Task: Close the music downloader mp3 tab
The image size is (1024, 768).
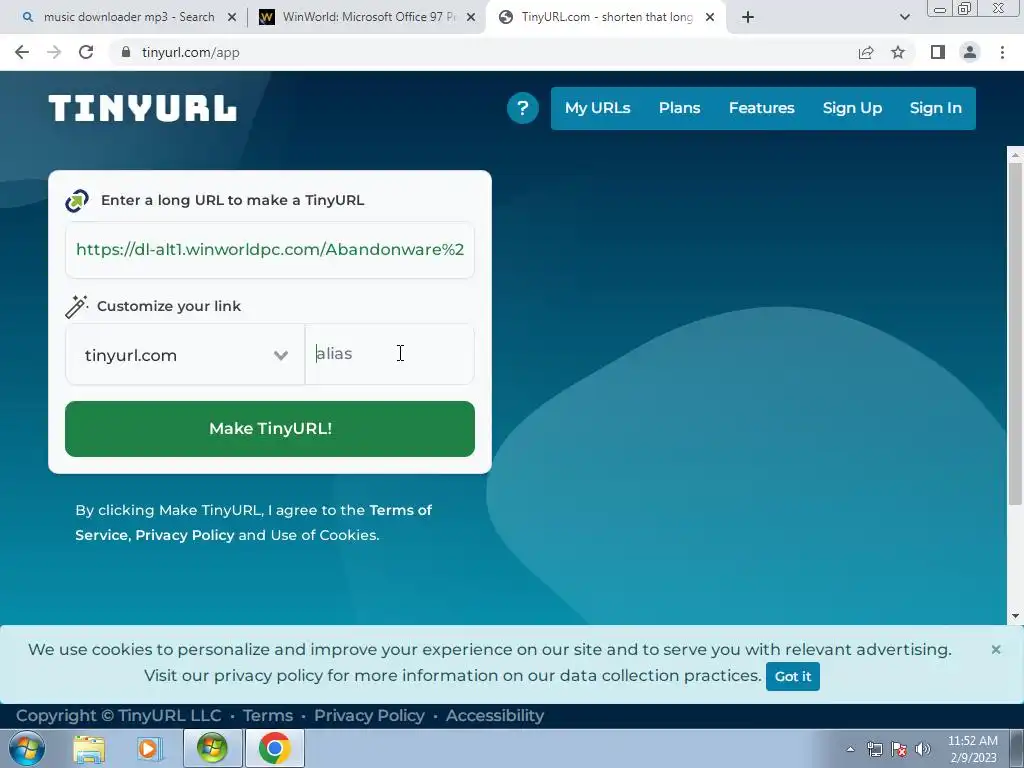Action: click(x=231, y=17)
